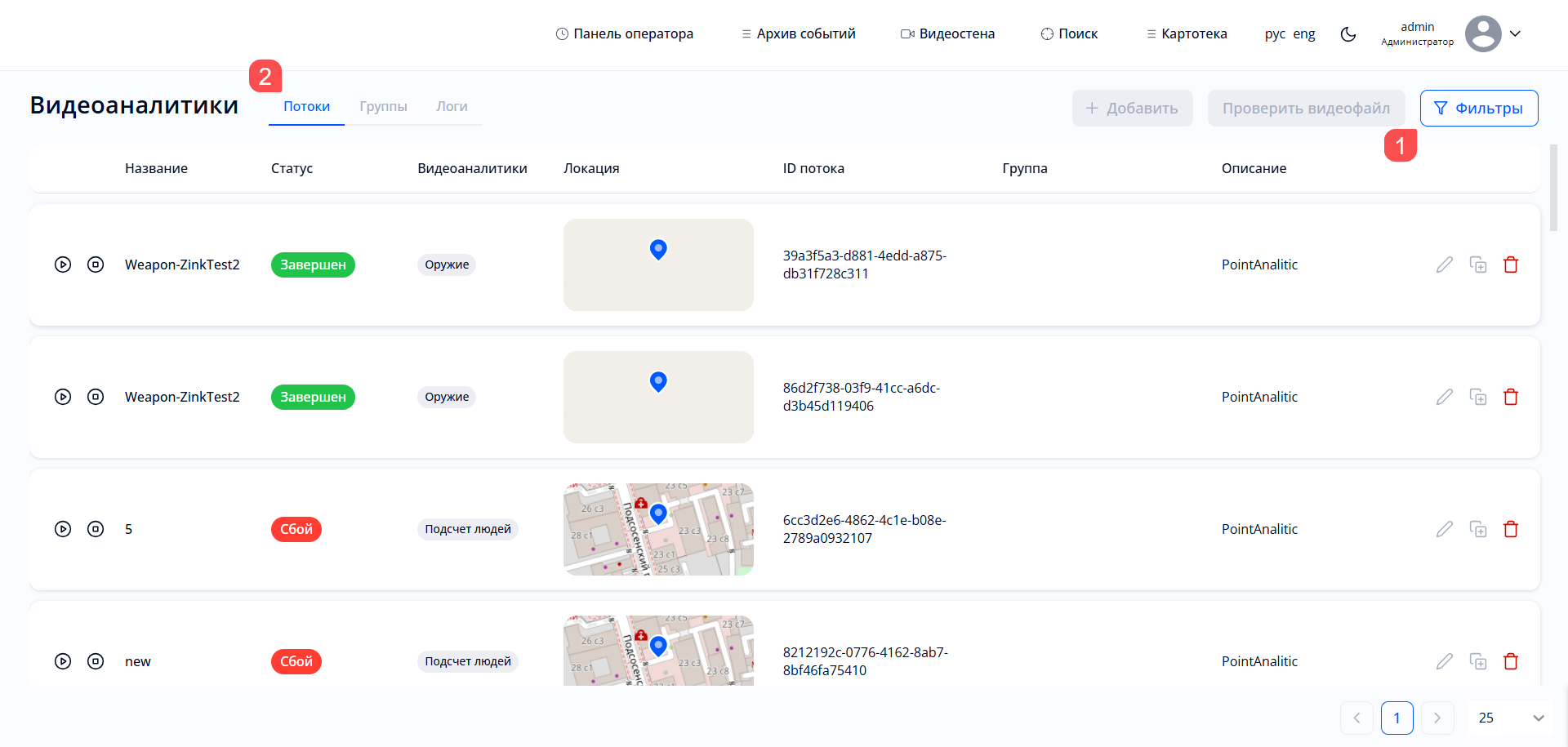Click the admin user avatar
The image size is (1568, 747).
pos(1483,34)
